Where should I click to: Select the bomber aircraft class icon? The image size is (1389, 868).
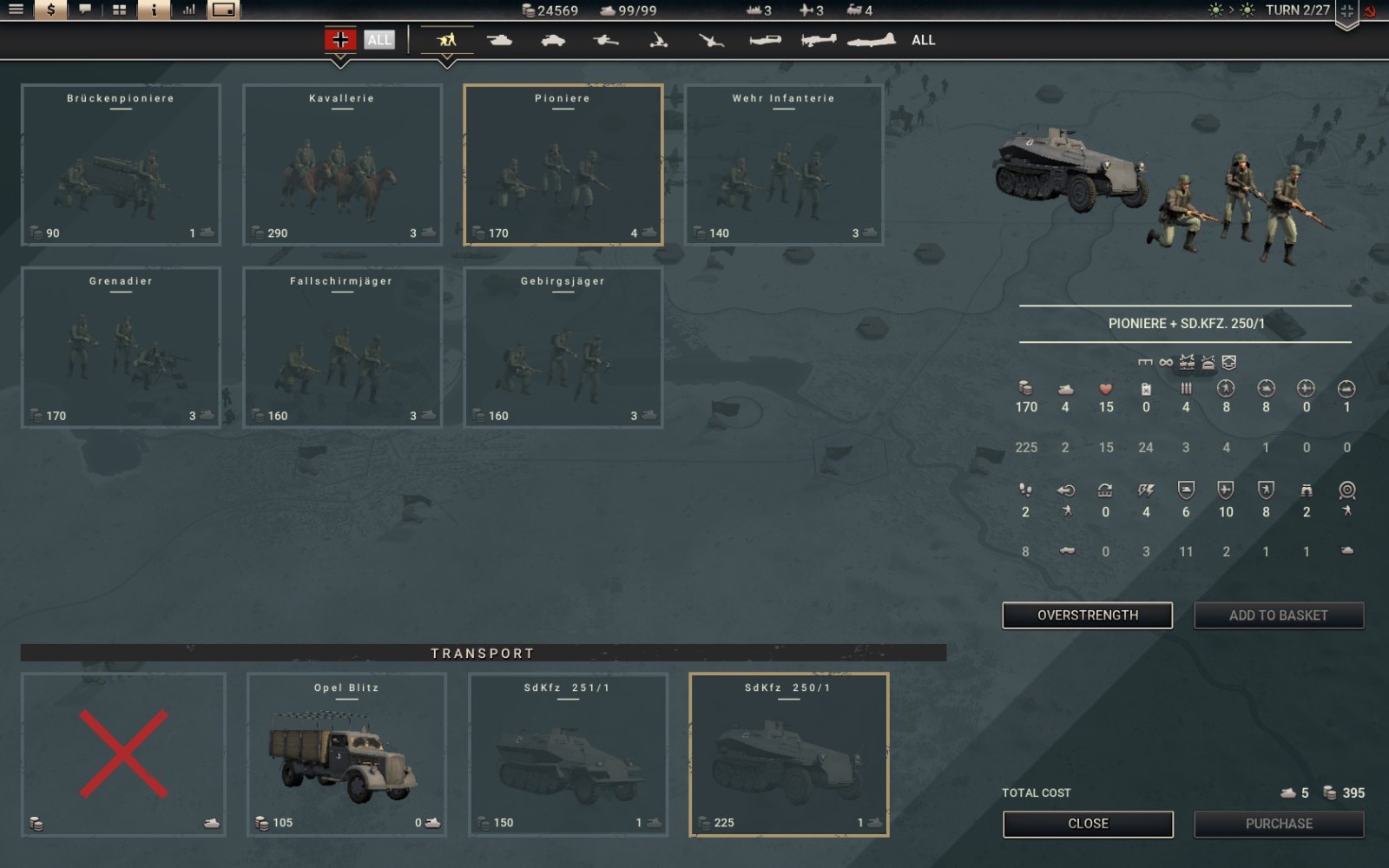pos(871,40)
